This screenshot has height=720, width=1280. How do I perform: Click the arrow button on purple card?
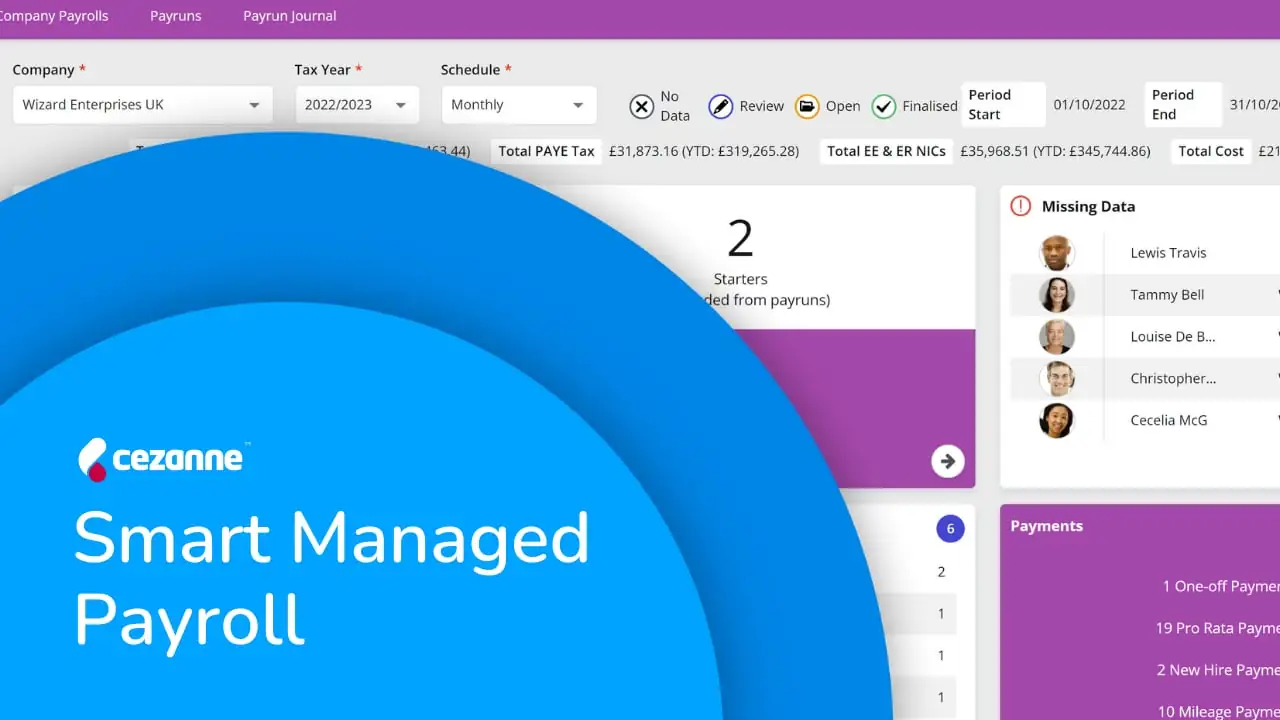[x=947, y=461]
